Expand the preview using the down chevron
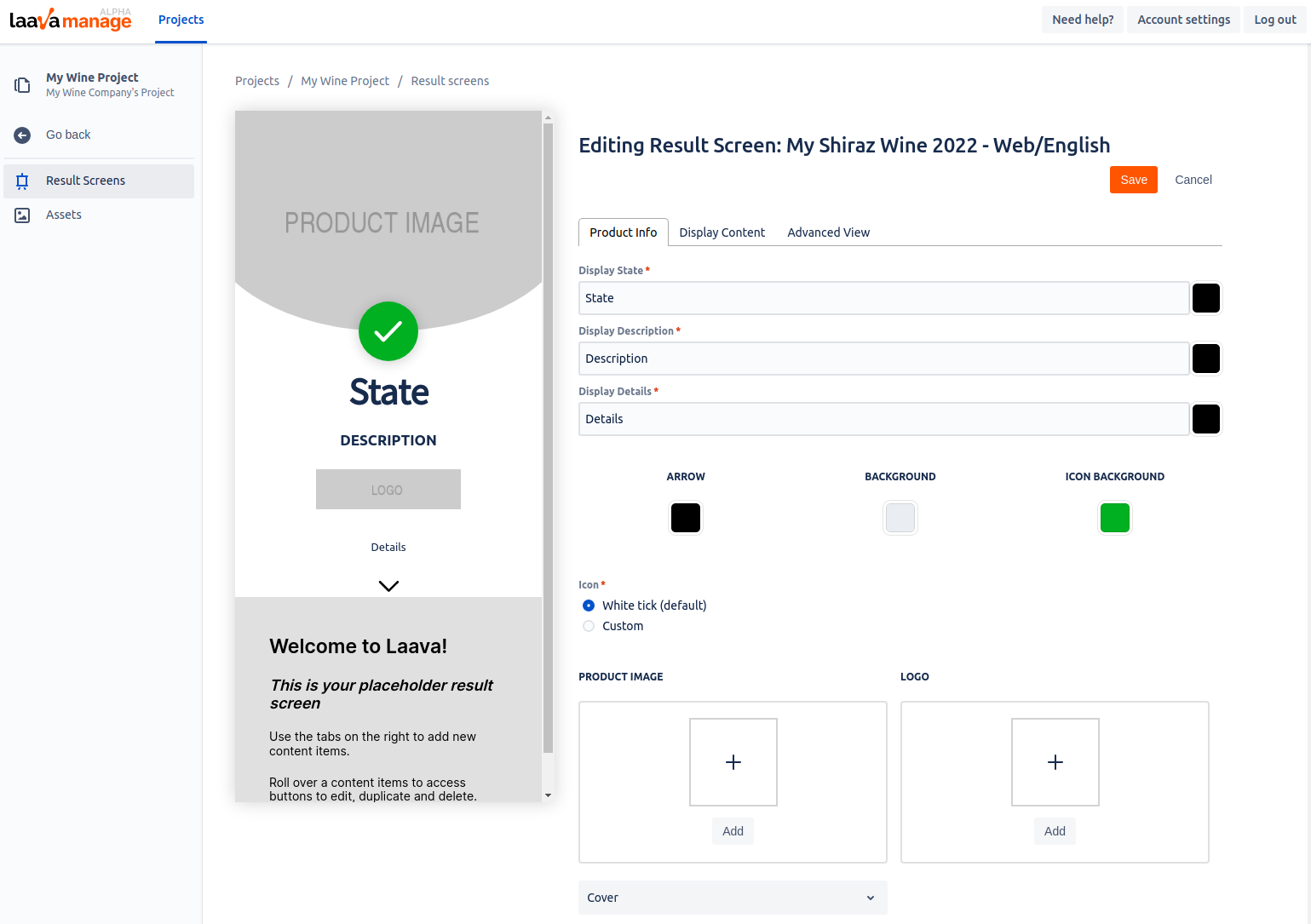Screen dimensions: 1311x924 click(x=388, y=586)
